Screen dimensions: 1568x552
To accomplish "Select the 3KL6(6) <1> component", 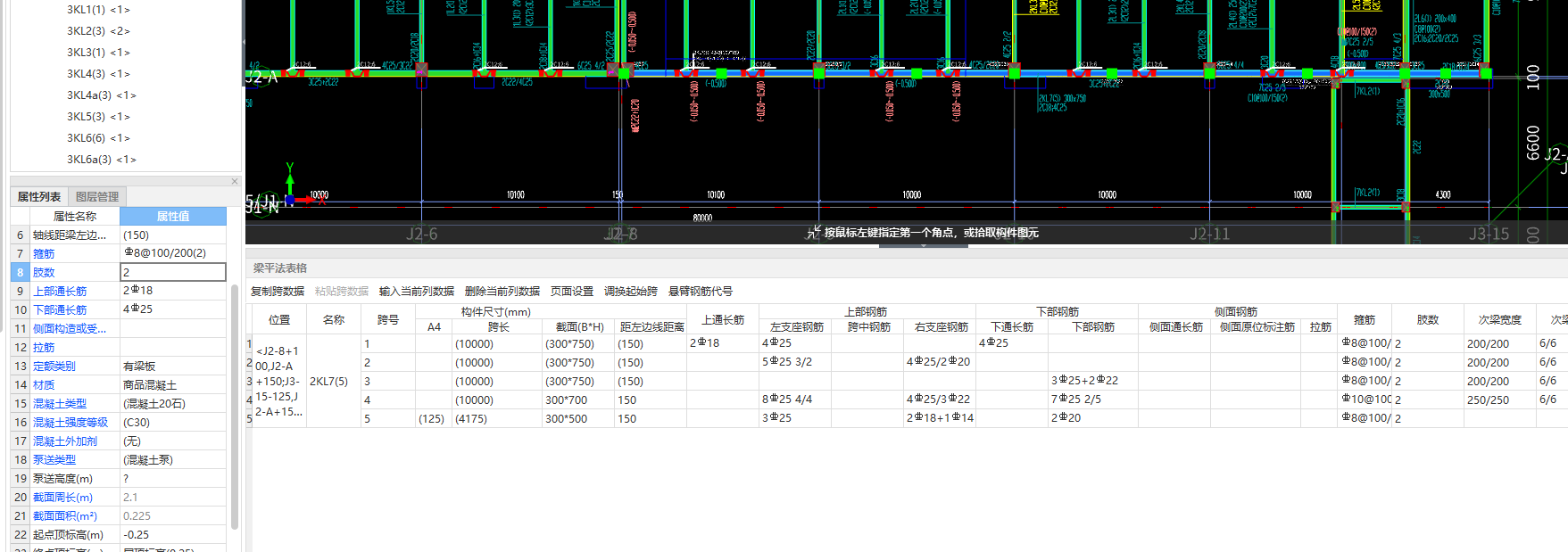I will (98, 138).
